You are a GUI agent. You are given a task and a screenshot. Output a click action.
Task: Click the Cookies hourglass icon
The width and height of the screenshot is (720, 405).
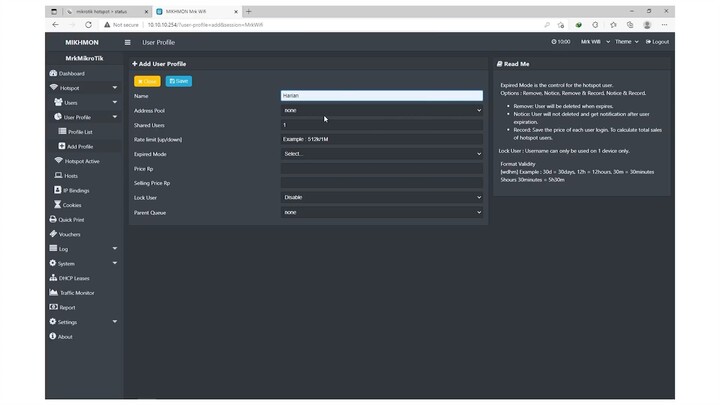coord(57,204)
